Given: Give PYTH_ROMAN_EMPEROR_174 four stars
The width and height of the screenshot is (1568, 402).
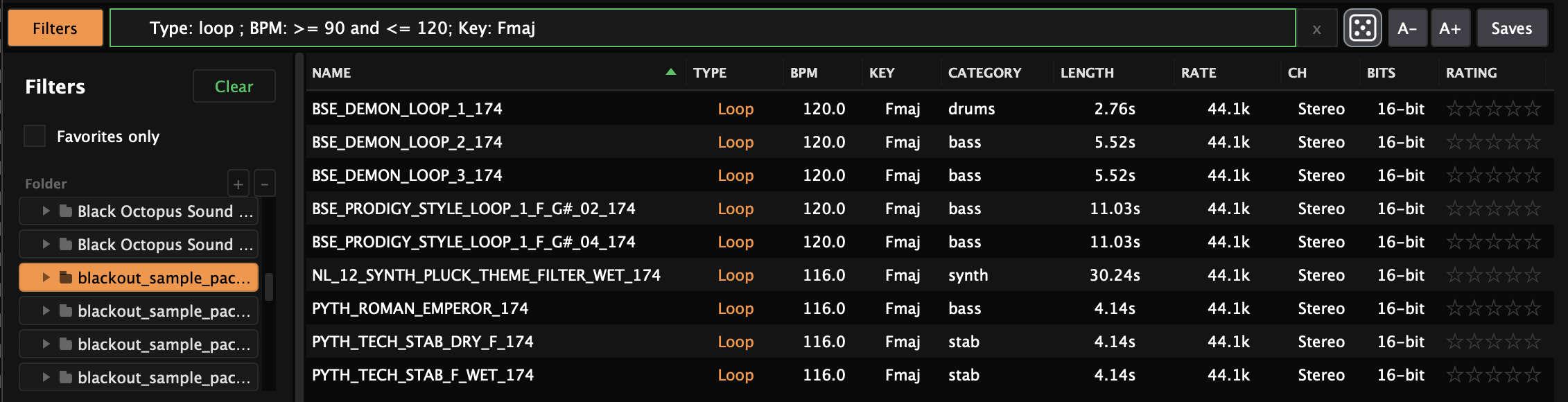Looking at the screenshot, I should tap(1513, 308).
